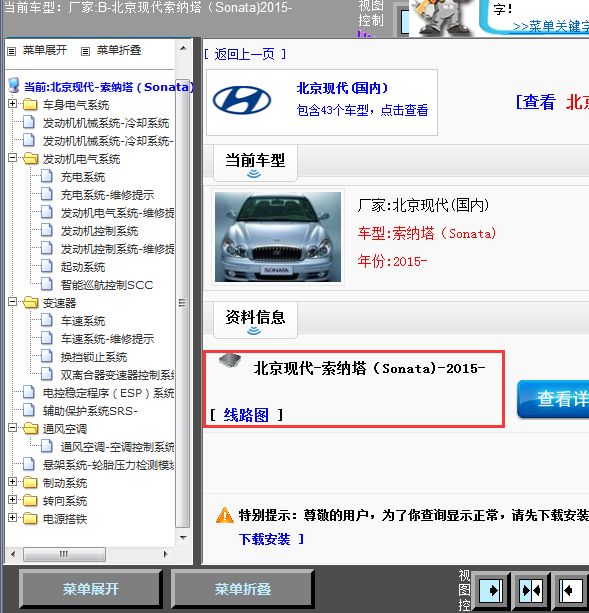Click 包含43个车型，点击查看 link
This screenshot has height=613, width=589.
click(x=362, y=110)
